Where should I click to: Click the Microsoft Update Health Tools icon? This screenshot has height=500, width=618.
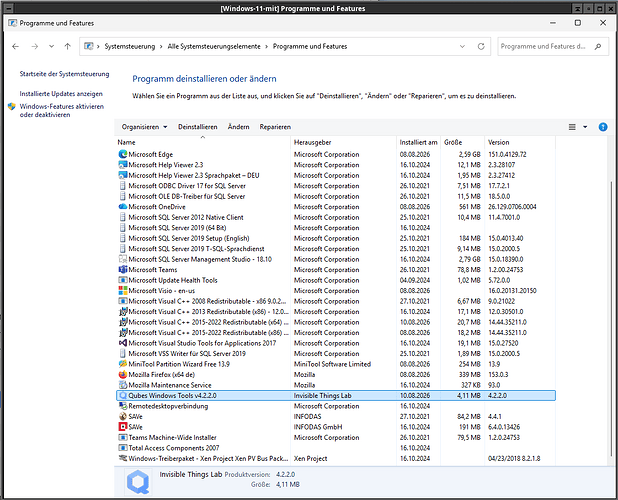(x=123, y=280)
